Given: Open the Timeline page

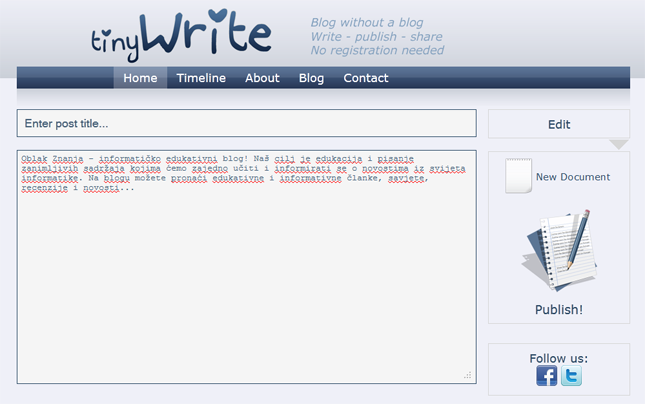Looking at the screenshot, I should tap(201, 78).
